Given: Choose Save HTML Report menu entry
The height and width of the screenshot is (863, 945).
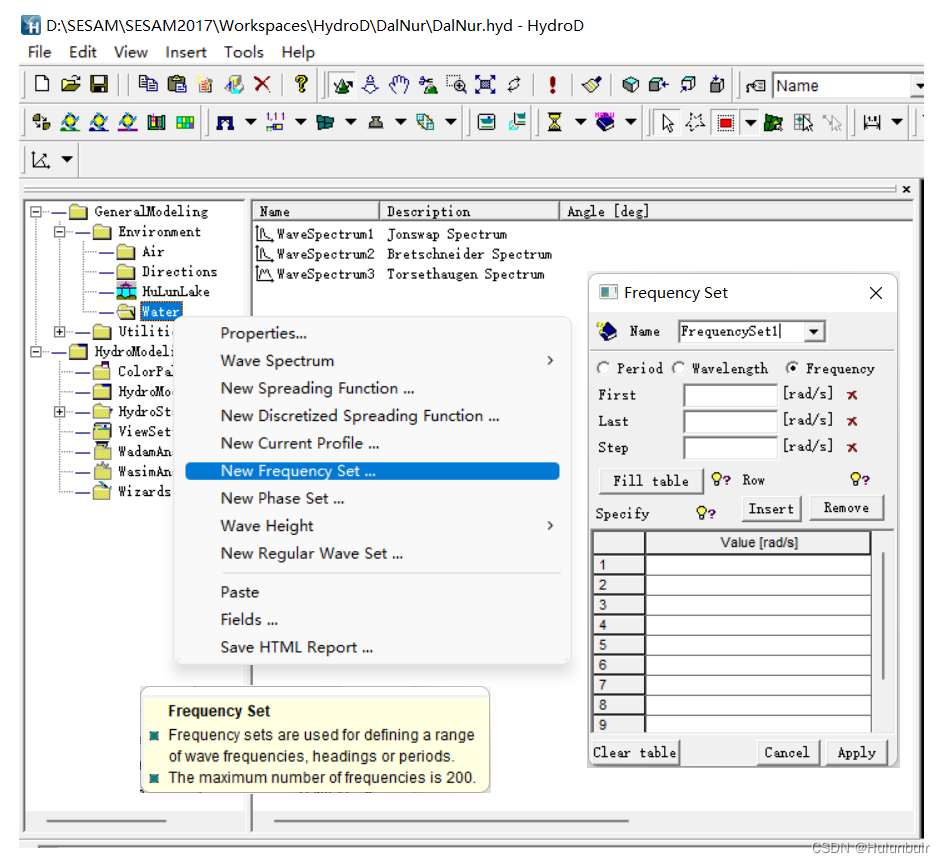Looking at the screenshot, I should pos(297,647).
